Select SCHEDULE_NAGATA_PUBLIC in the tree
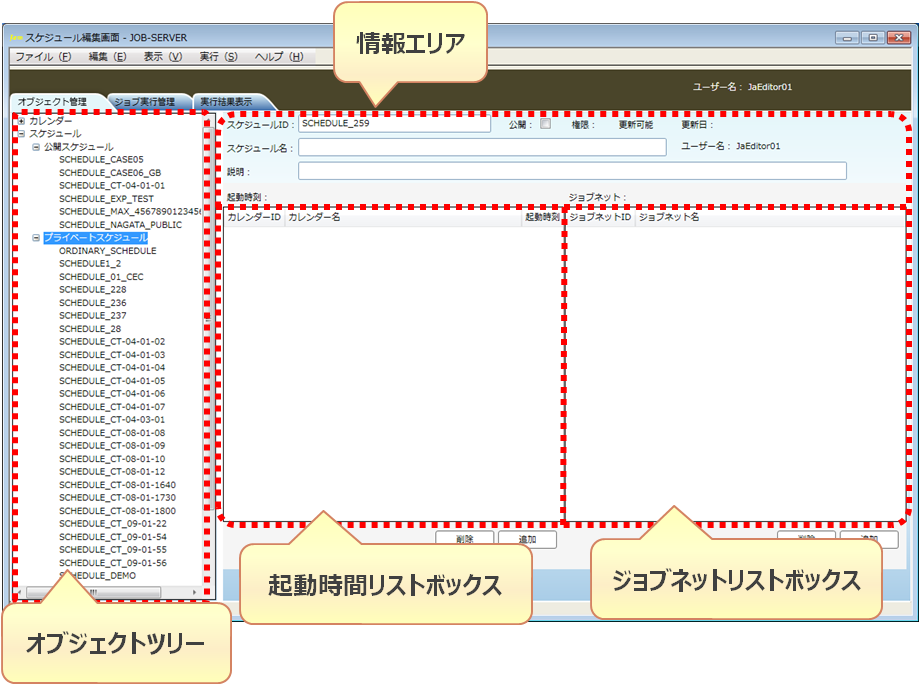920x685 pixels. [120, 225]
